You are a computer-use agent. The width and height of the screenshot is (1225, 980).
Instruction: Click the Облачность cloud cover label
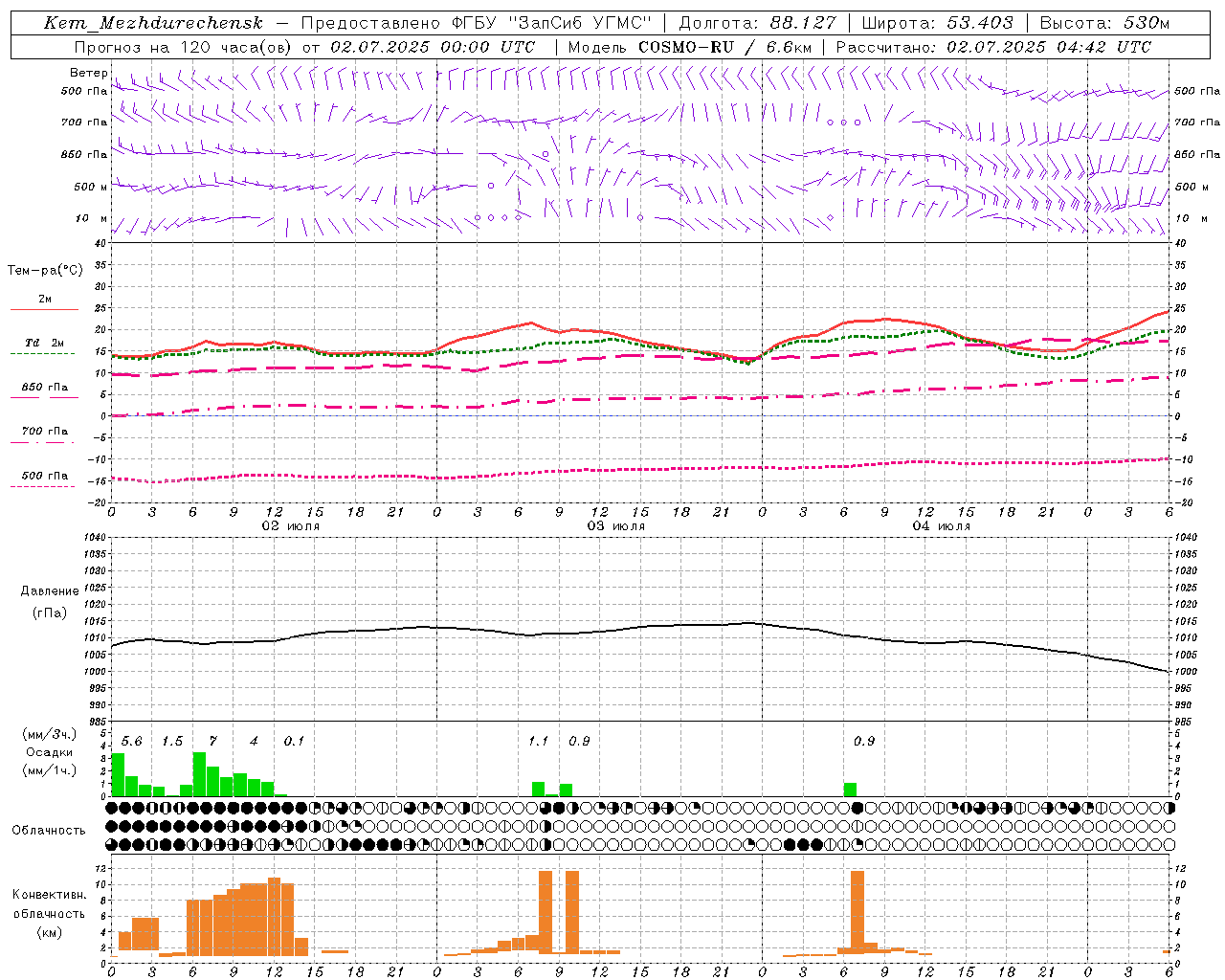coord(49,831)
